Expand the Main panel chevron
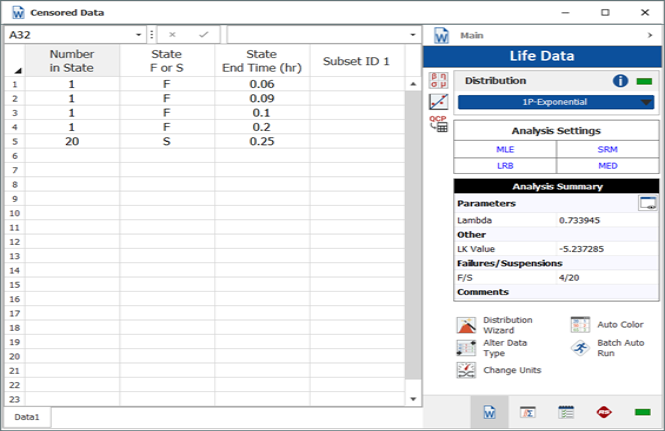 651,35
